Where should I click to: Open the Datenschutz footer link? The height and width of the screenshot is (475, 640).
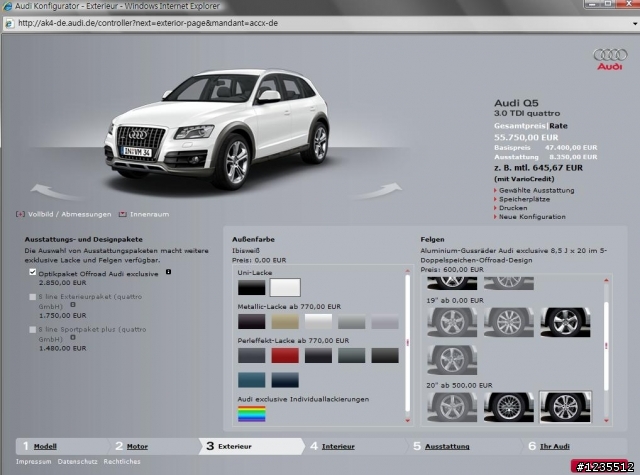pos(78,462)
